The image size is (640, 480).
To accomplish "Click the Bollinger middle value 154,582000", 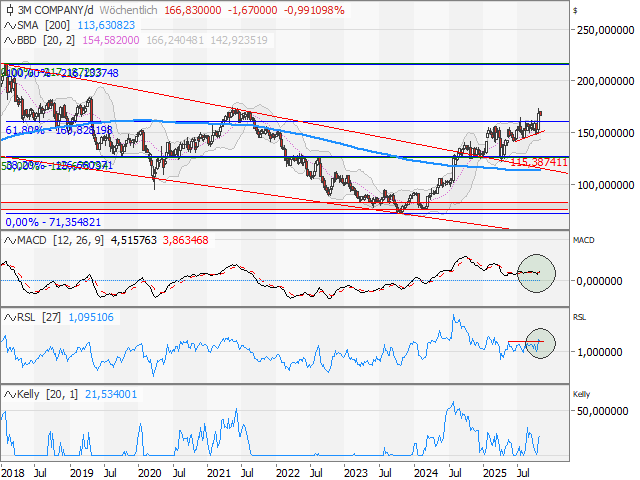I will tap(111, 40).
